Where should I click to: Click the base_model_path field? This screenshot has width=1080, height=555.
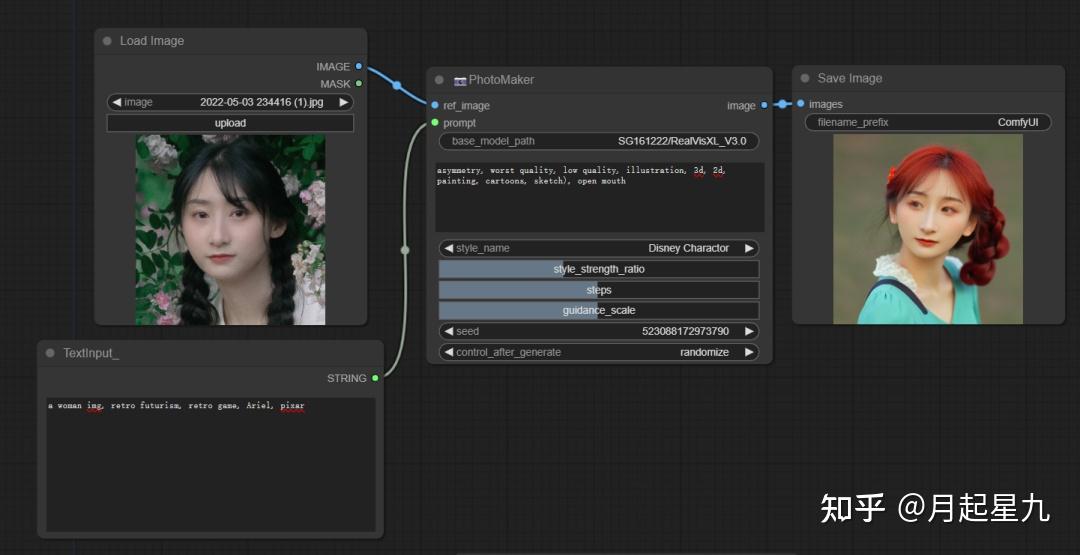tap(598, 141)
